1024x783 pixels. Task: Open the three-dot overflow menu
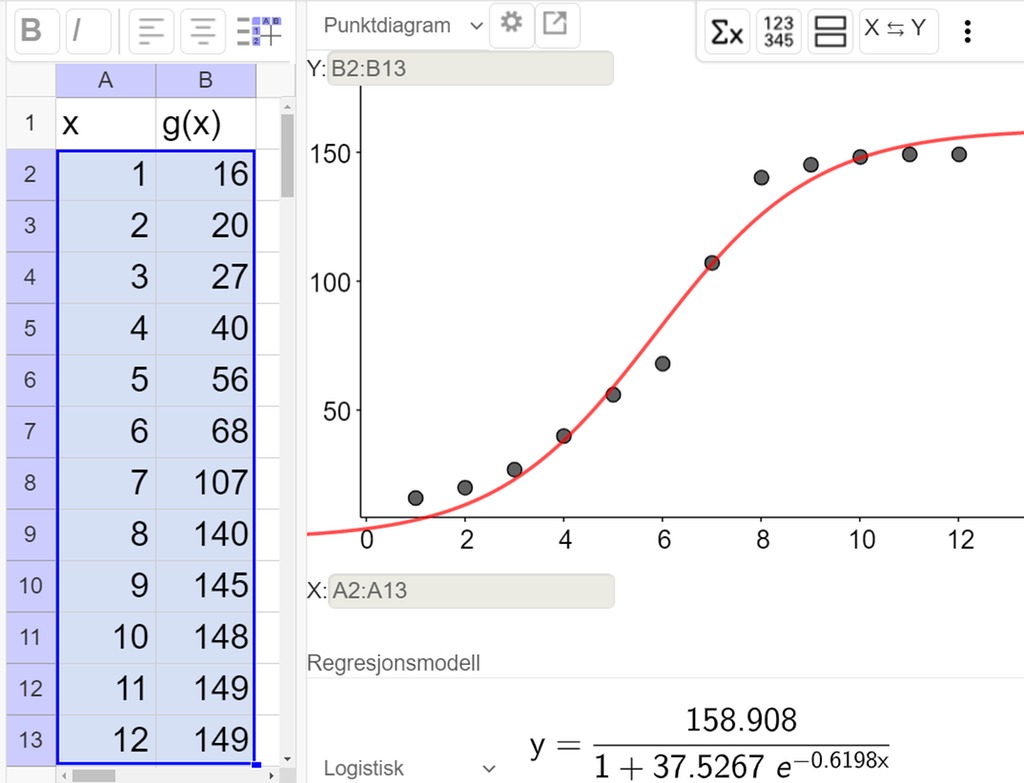pyautogui.click(x=967, y=31)
